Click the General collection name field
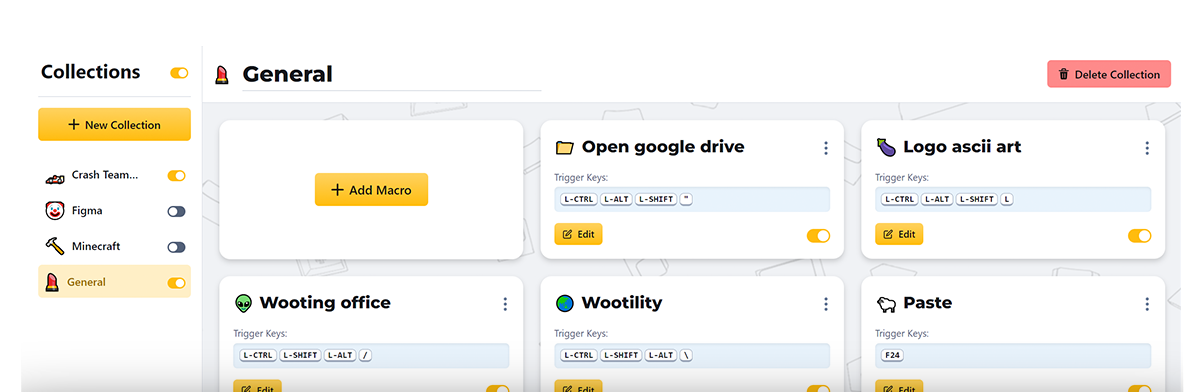Screen dimensions: 1200x392 (x=391, y=74)
